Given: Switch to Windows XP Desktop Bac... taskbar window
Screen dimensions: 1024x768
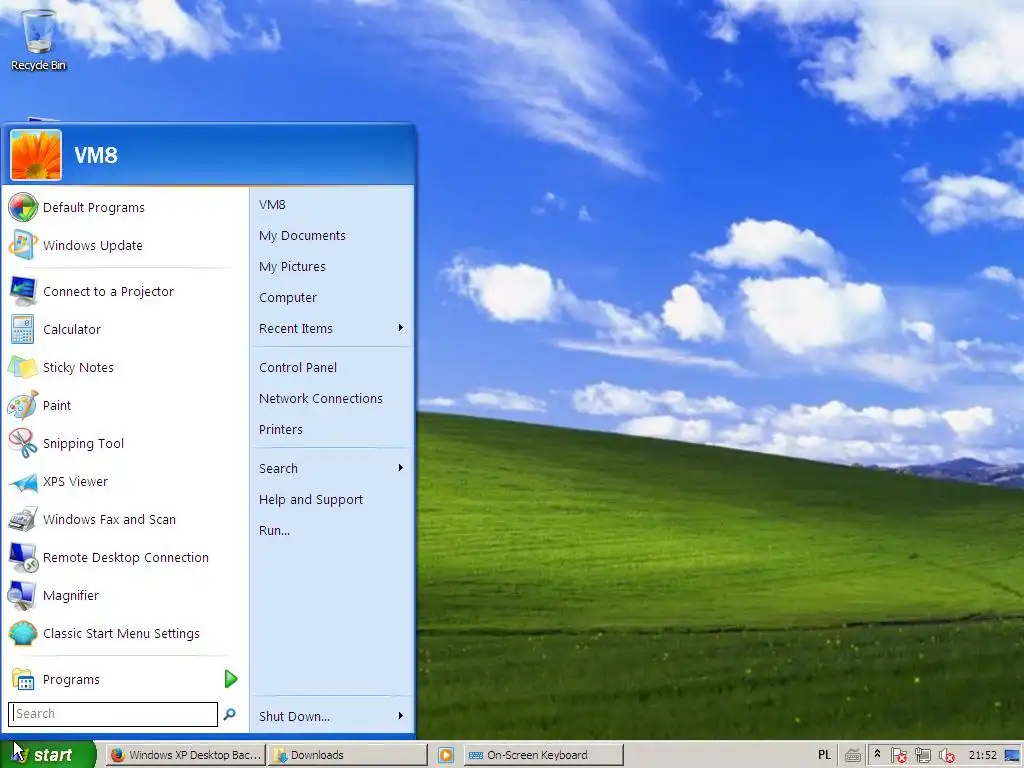Looking at the screenshot, I should [186, 755].
